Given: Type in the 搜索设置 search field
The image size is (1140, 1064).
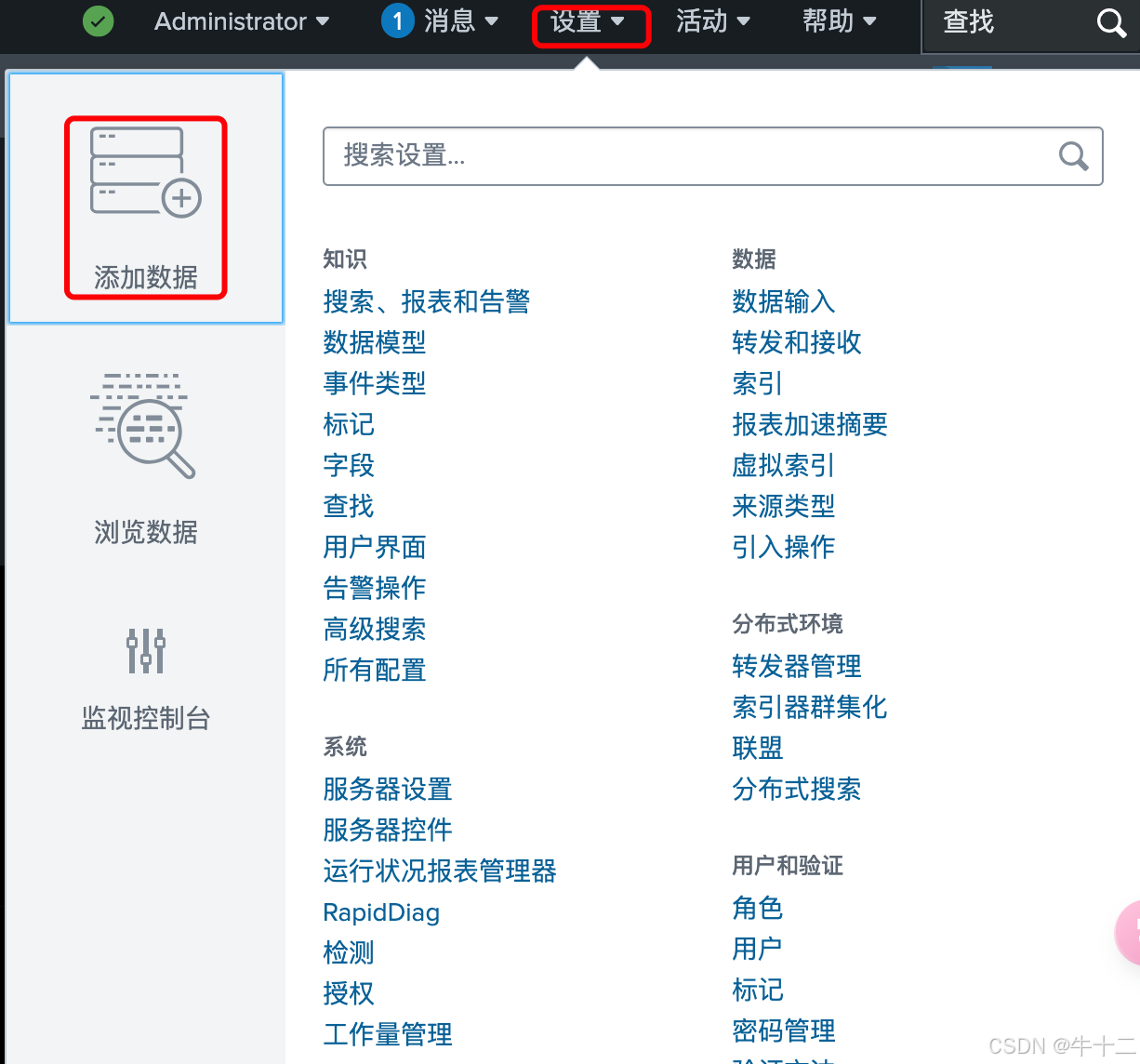Looking at the screenshot, I should (688, 156).
